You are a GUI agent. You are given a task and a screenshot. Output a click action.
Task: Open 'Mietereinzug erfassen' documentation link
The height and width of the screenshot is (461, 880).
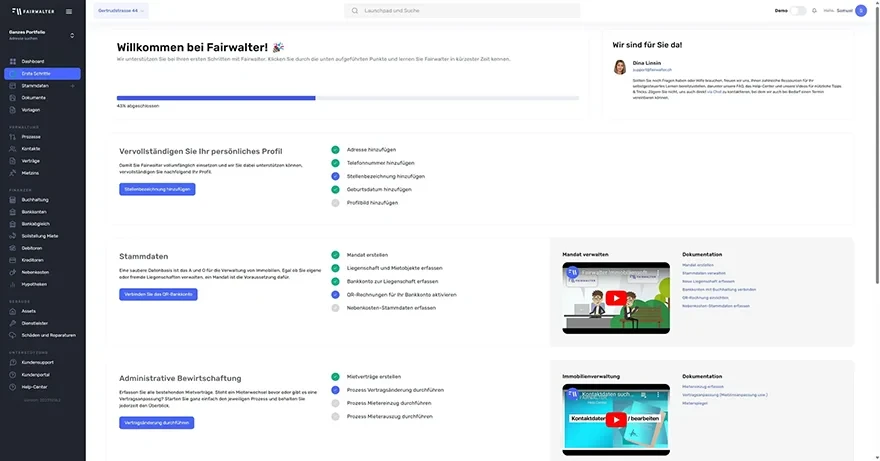(x=703, y=387)
